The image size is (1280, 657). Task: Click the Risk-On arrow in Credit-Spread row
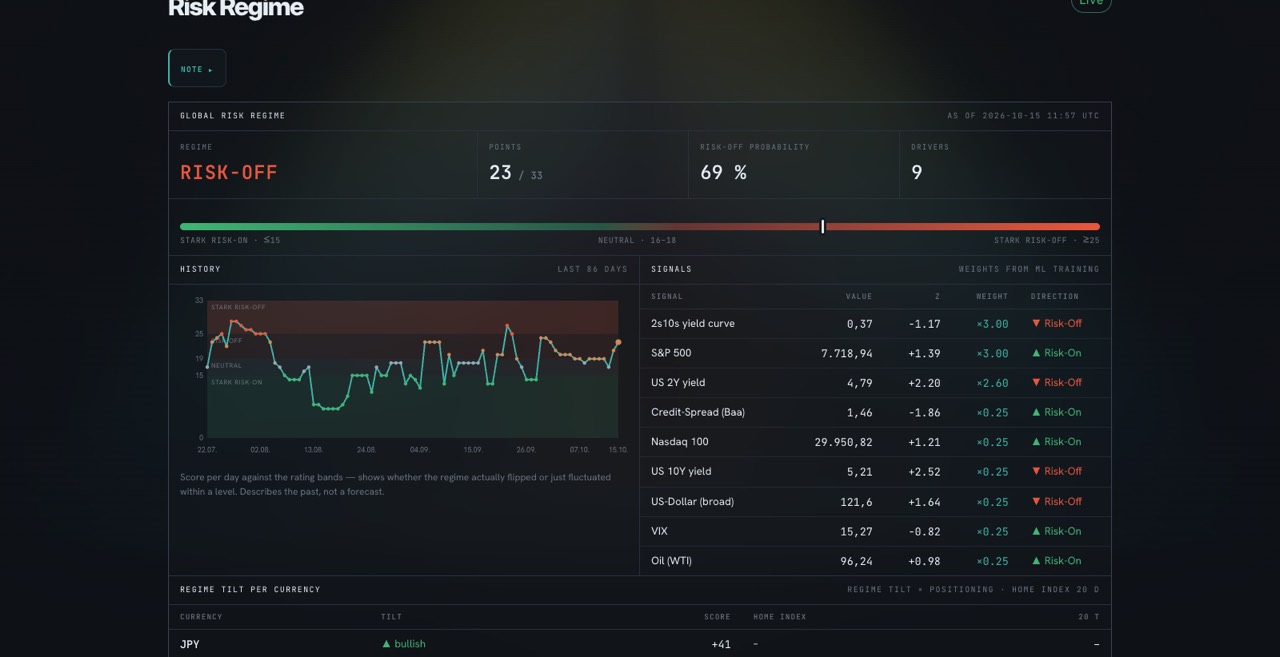[1036, 412]
